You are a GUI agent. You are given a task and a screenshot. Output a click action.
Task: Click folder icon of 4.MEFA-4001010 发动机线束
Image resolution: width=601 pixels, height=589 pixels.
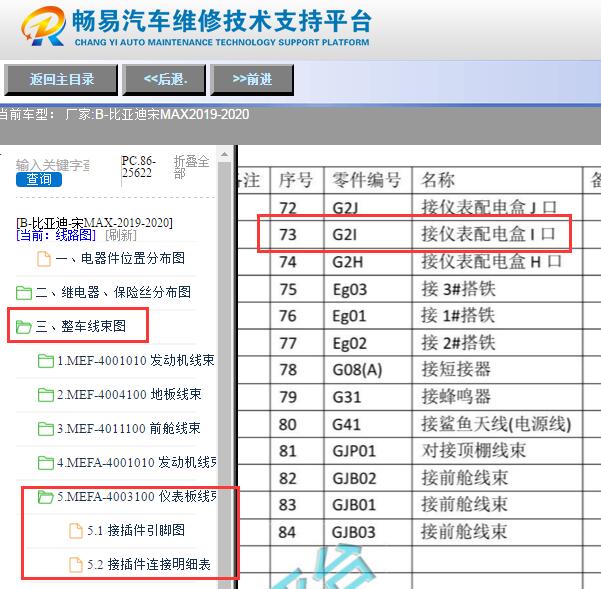(46, 463)
